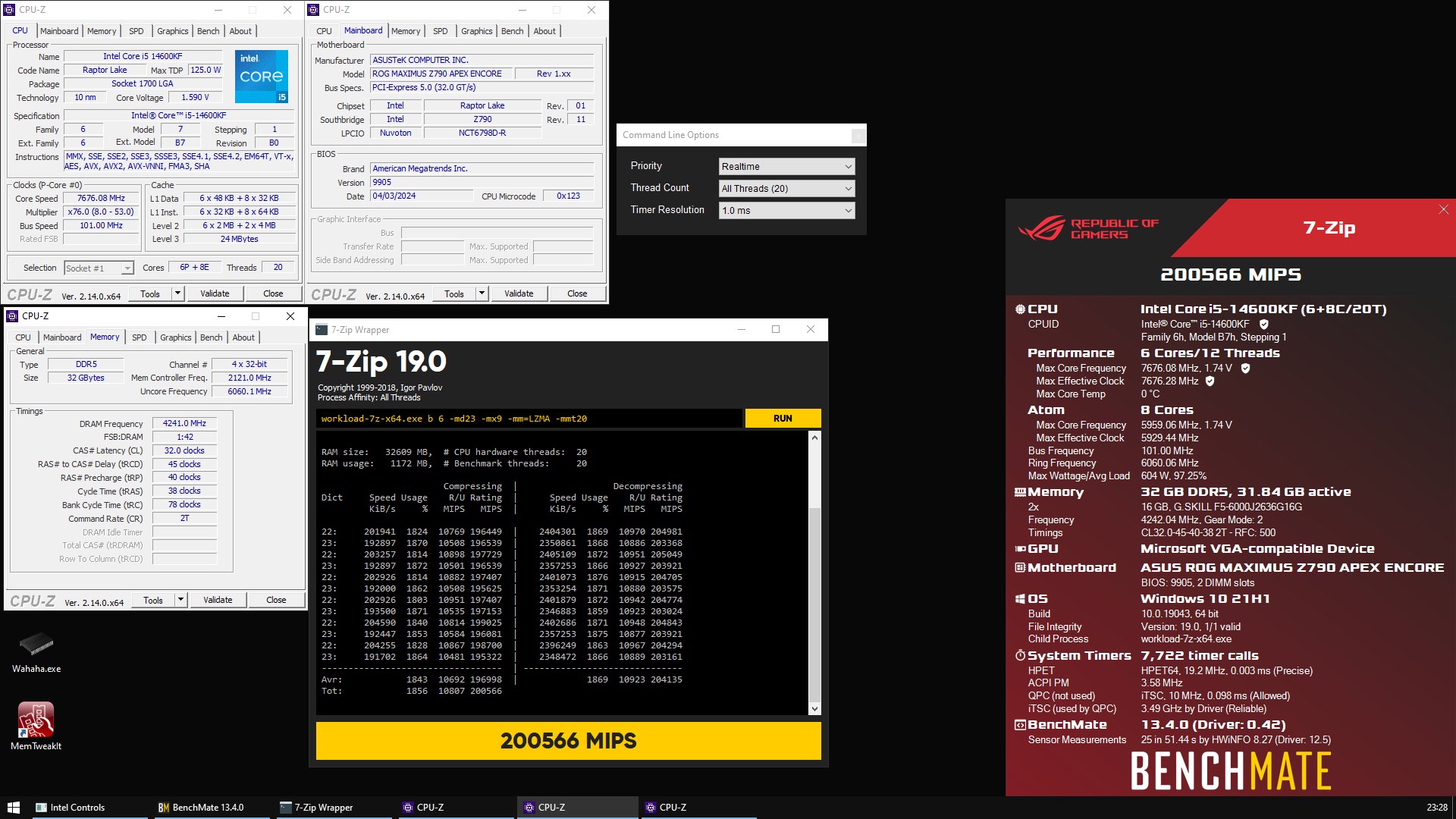Click the workload command line field
Image resolution: width=1456 pixels, height=819 pixels.
529,419
